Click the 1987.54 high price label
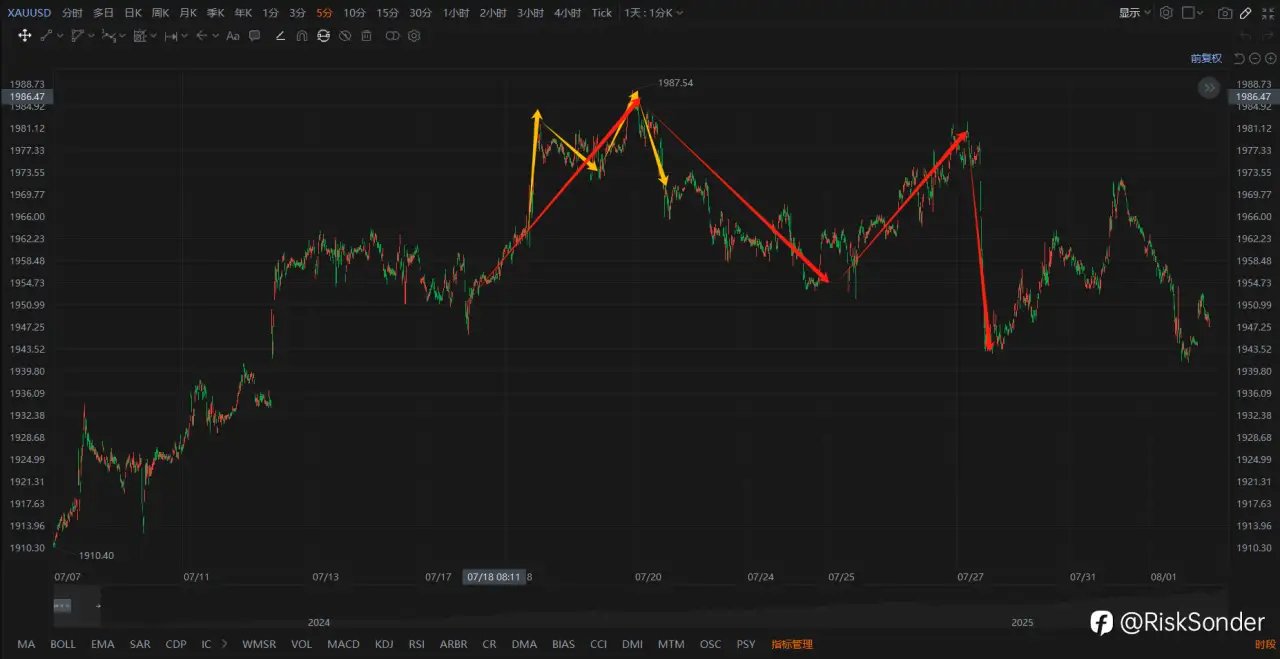 (675, 83)
